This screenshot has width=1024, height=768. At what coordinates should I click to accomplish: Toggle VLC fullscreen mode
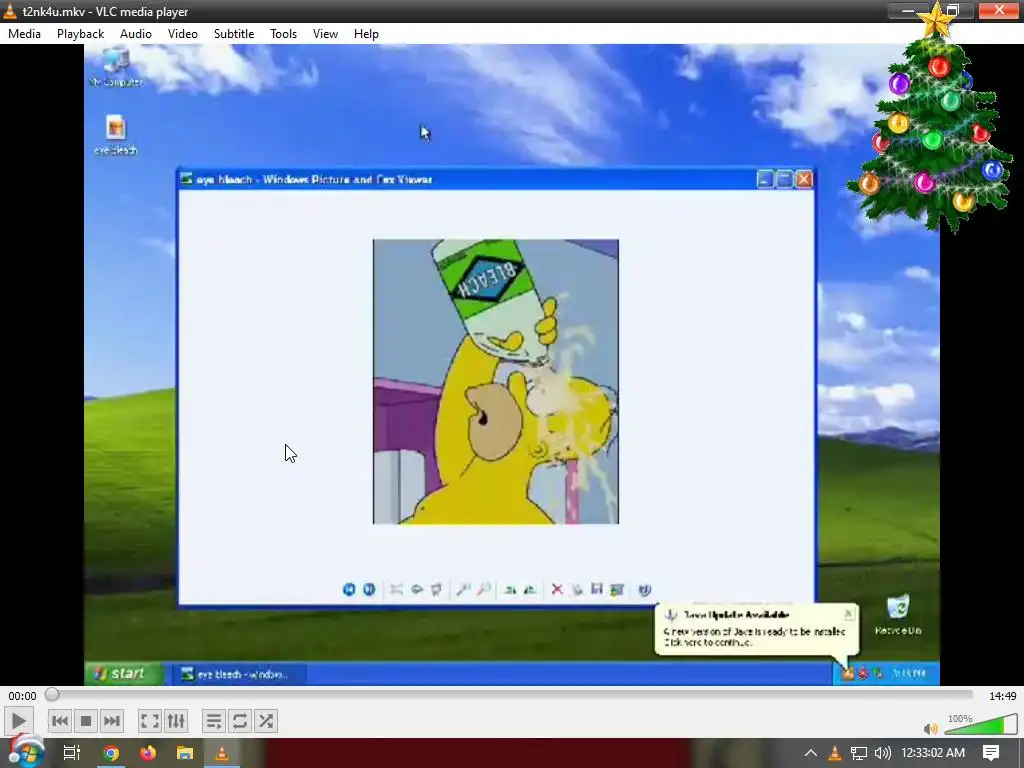pos(150,722)
